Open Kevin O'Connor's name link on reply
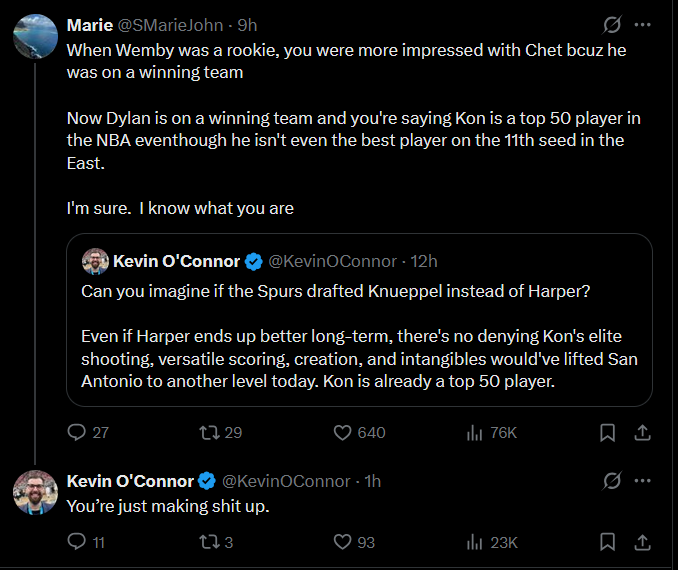The width and height of the screenshot is (678, 570). 130,481
